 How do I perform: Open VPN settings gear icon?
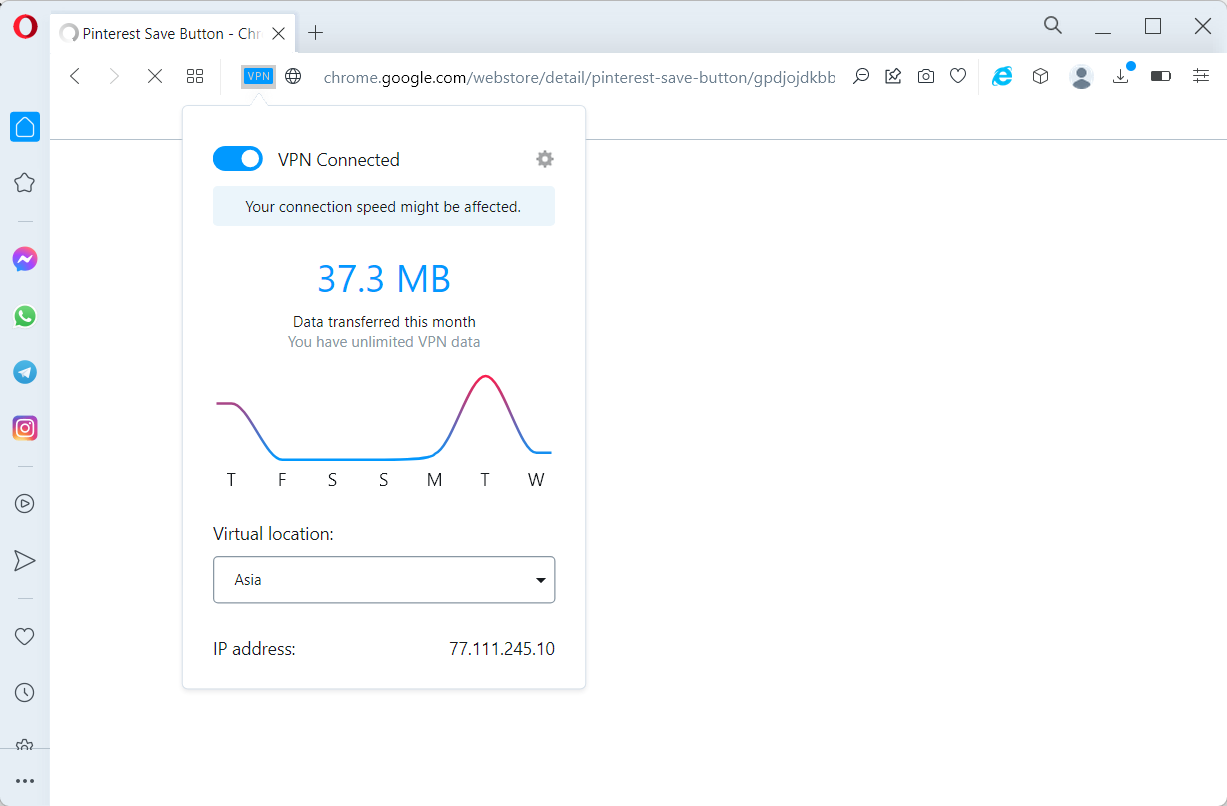coord(545,159)
